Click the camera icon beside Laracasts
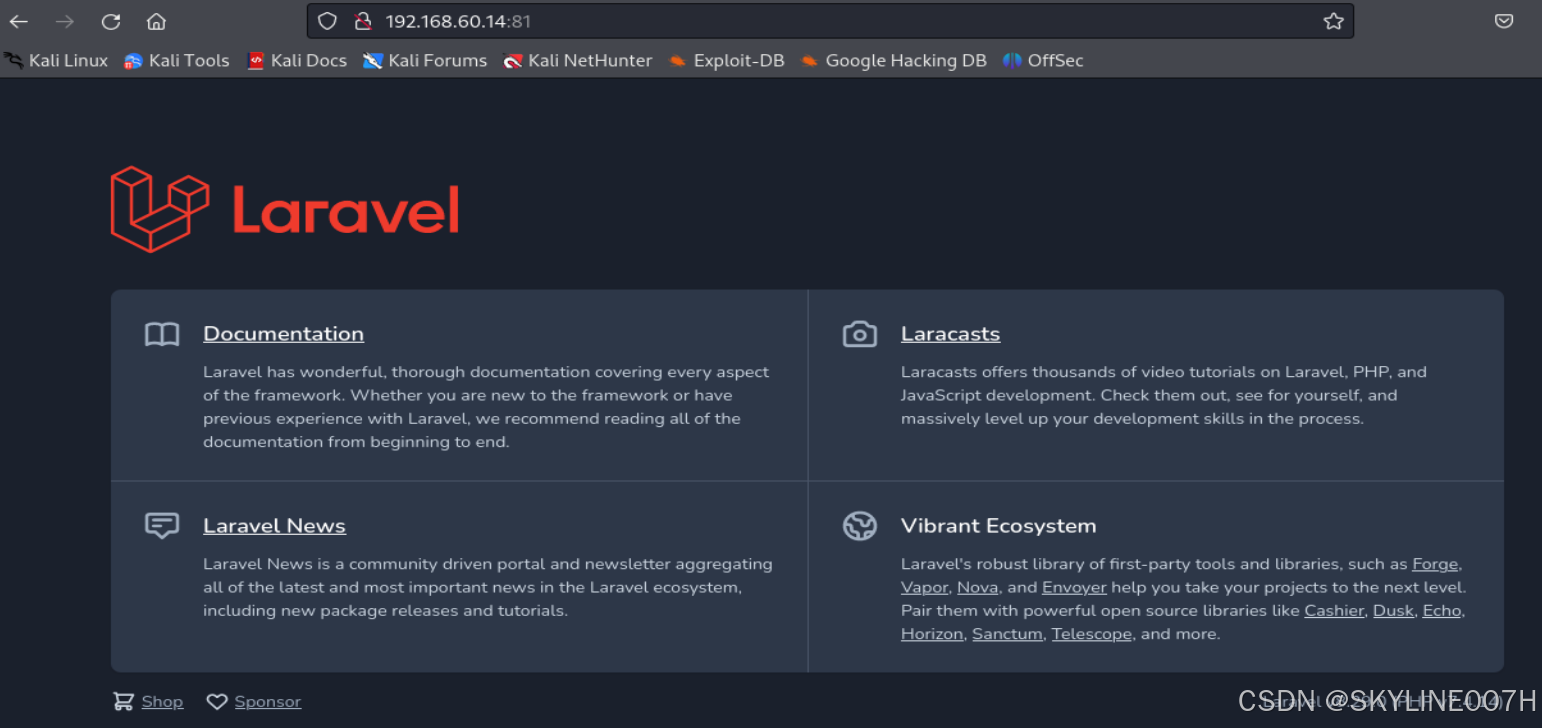The width and height of the screenshot is (1542, 728). tap(860, 334)
